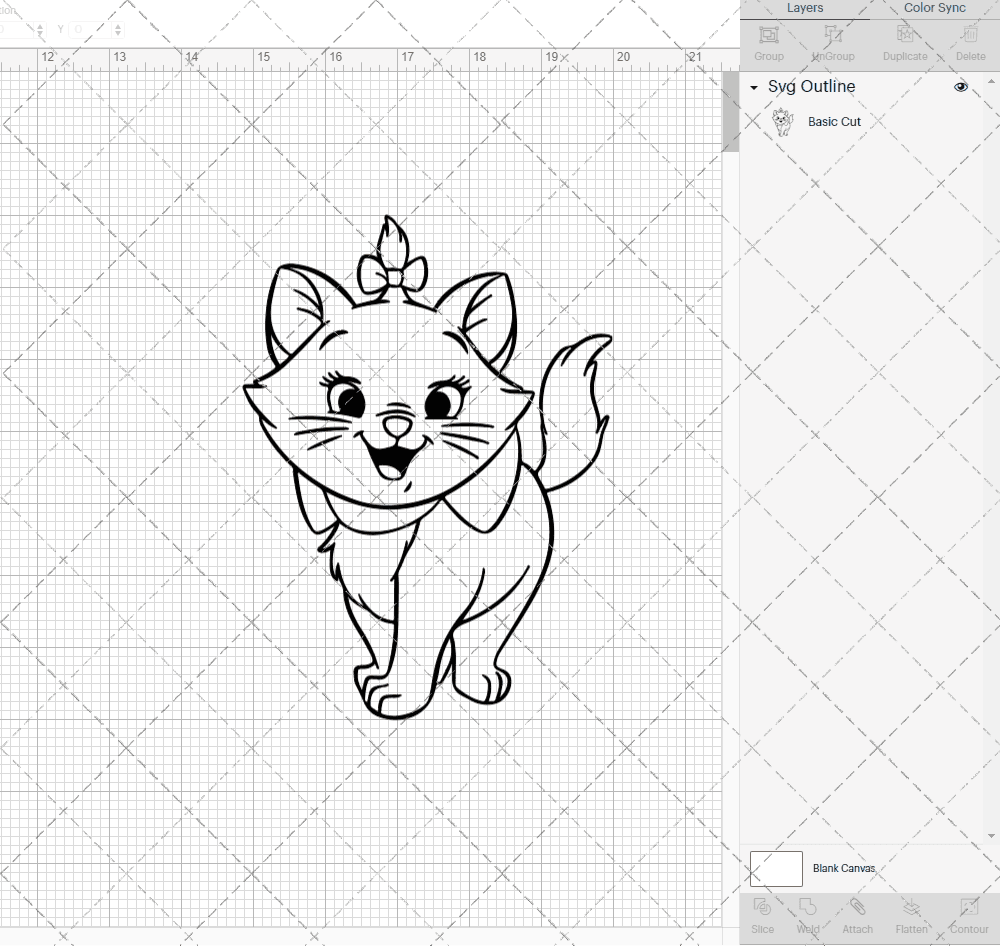Click the Delete trash icon
This screenshot has width=1000, height=946.
click(970, 34)
